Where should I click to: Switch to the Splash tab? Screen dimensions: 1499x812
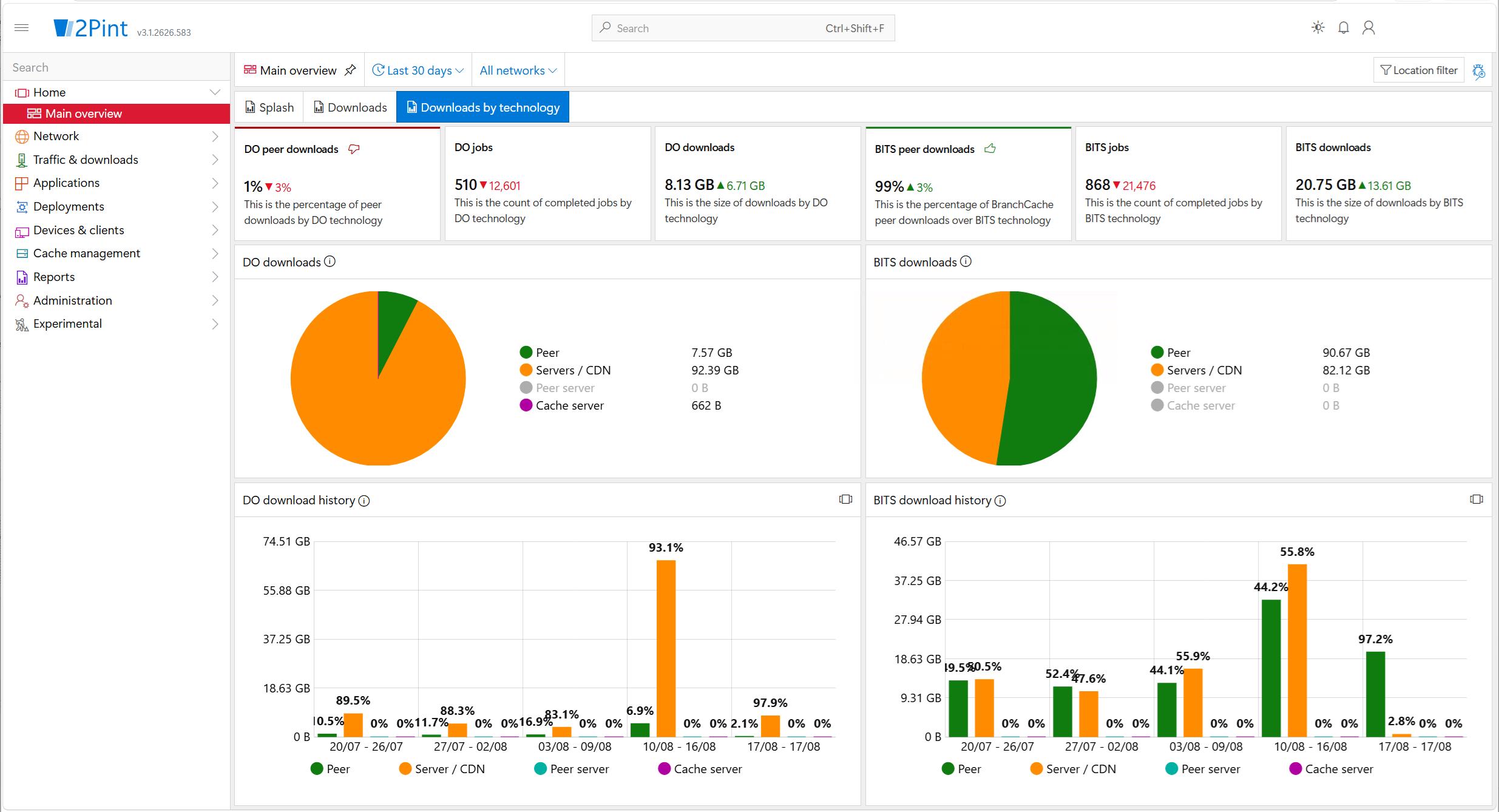pyautogui.click(x=269, y=107)
